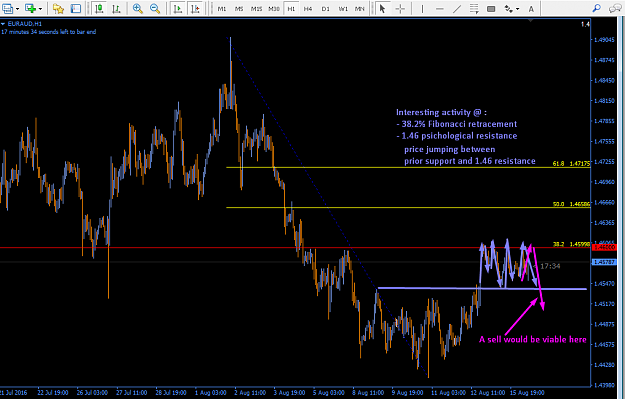Click the blue current price tag

tap(604, 262)
